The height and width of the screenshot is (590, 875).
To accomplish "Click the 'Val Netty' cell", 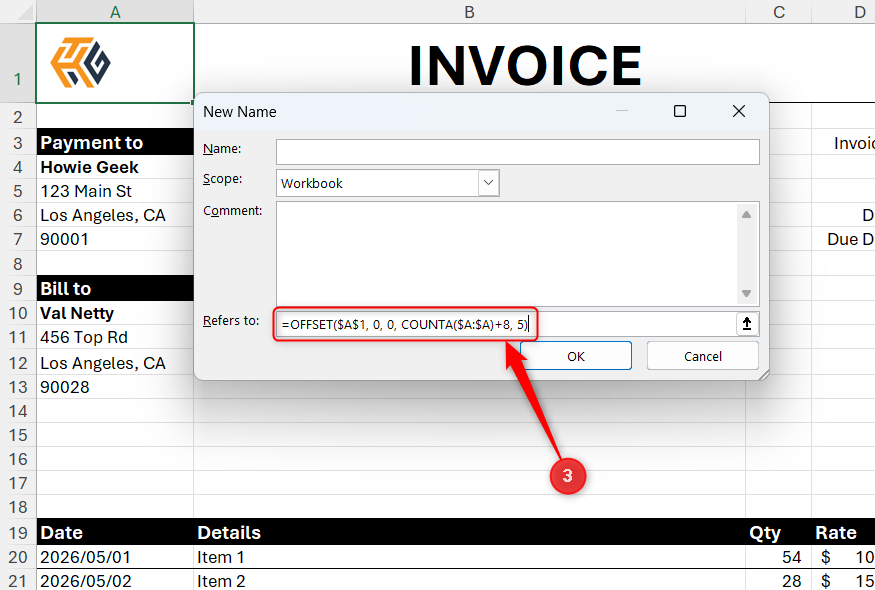I will pyautogui.click(x=115, y=313).
